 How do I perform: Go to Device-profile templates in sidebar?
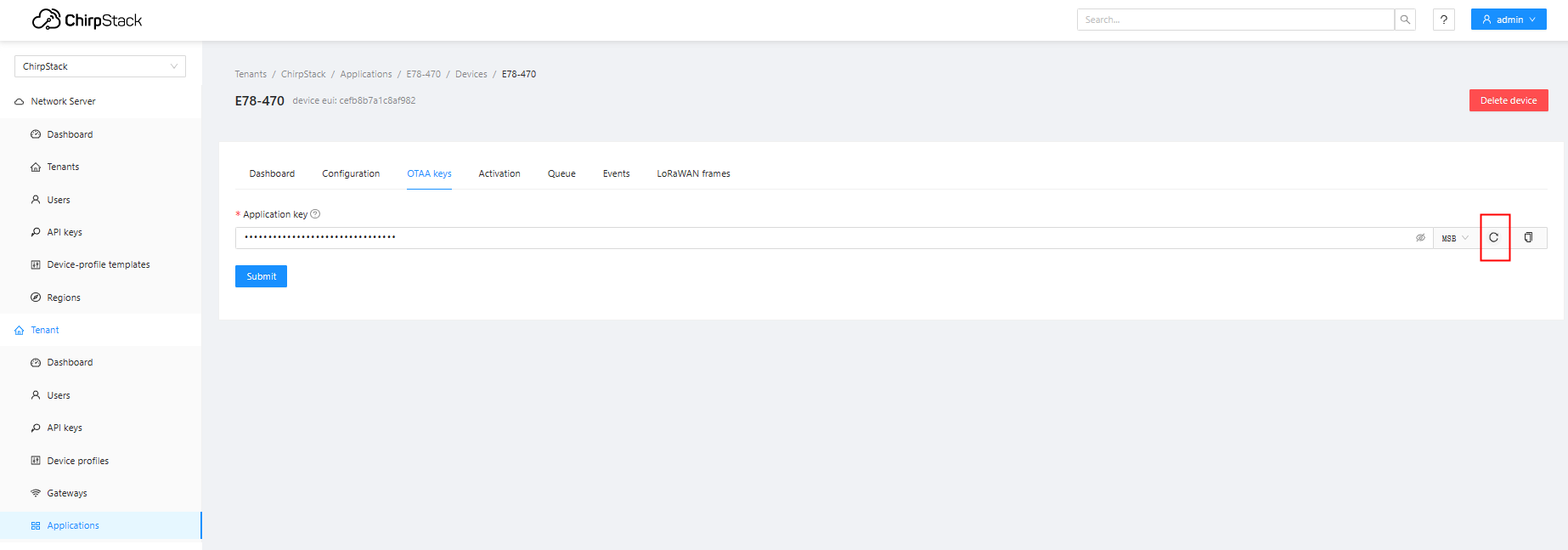pyautogui.click(x=99, y=264)
